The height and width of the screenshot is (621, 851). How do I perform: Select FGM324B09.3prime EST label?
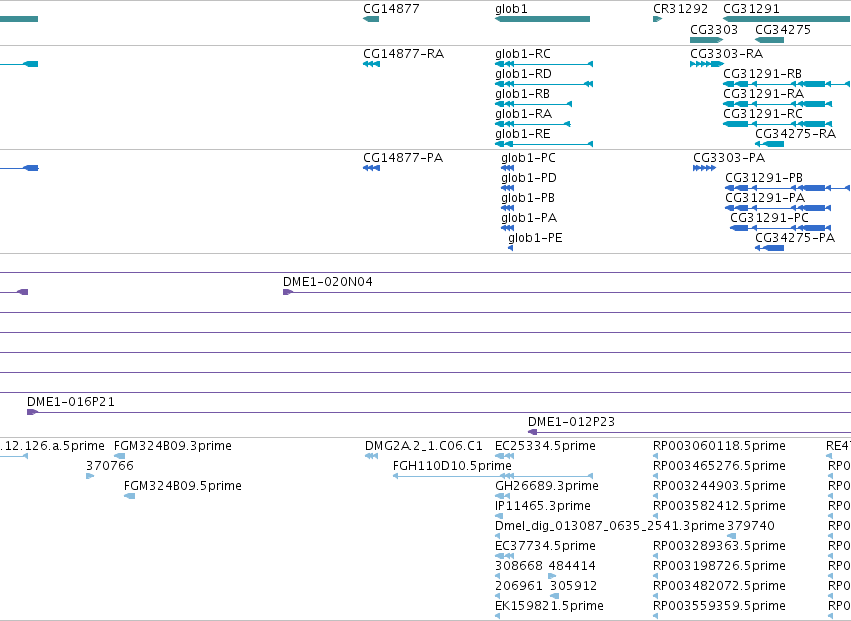point(173,446)
